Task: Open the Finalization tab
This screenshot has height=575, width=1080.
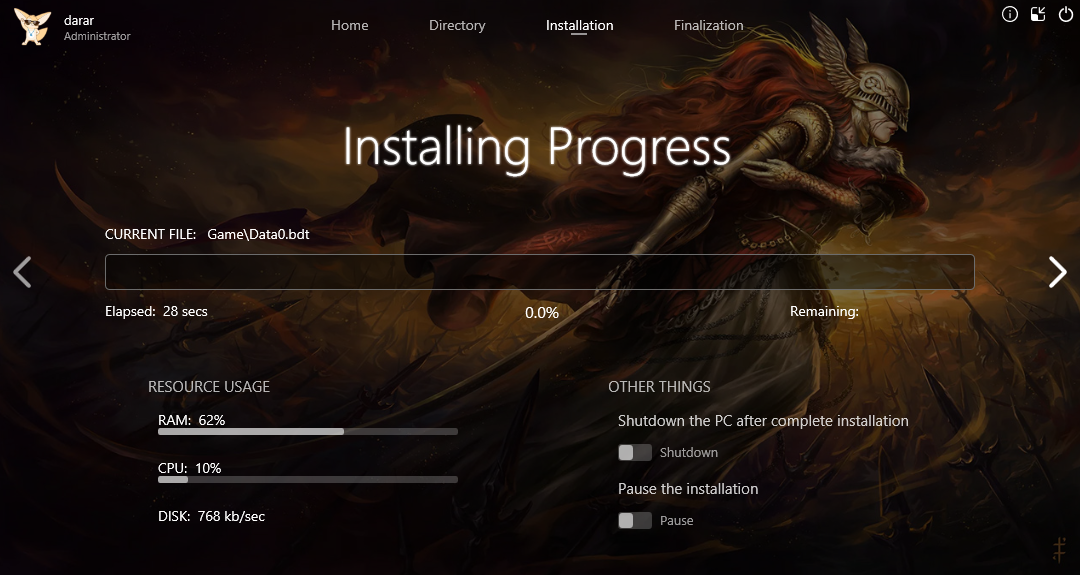Action: pos(708,25)
